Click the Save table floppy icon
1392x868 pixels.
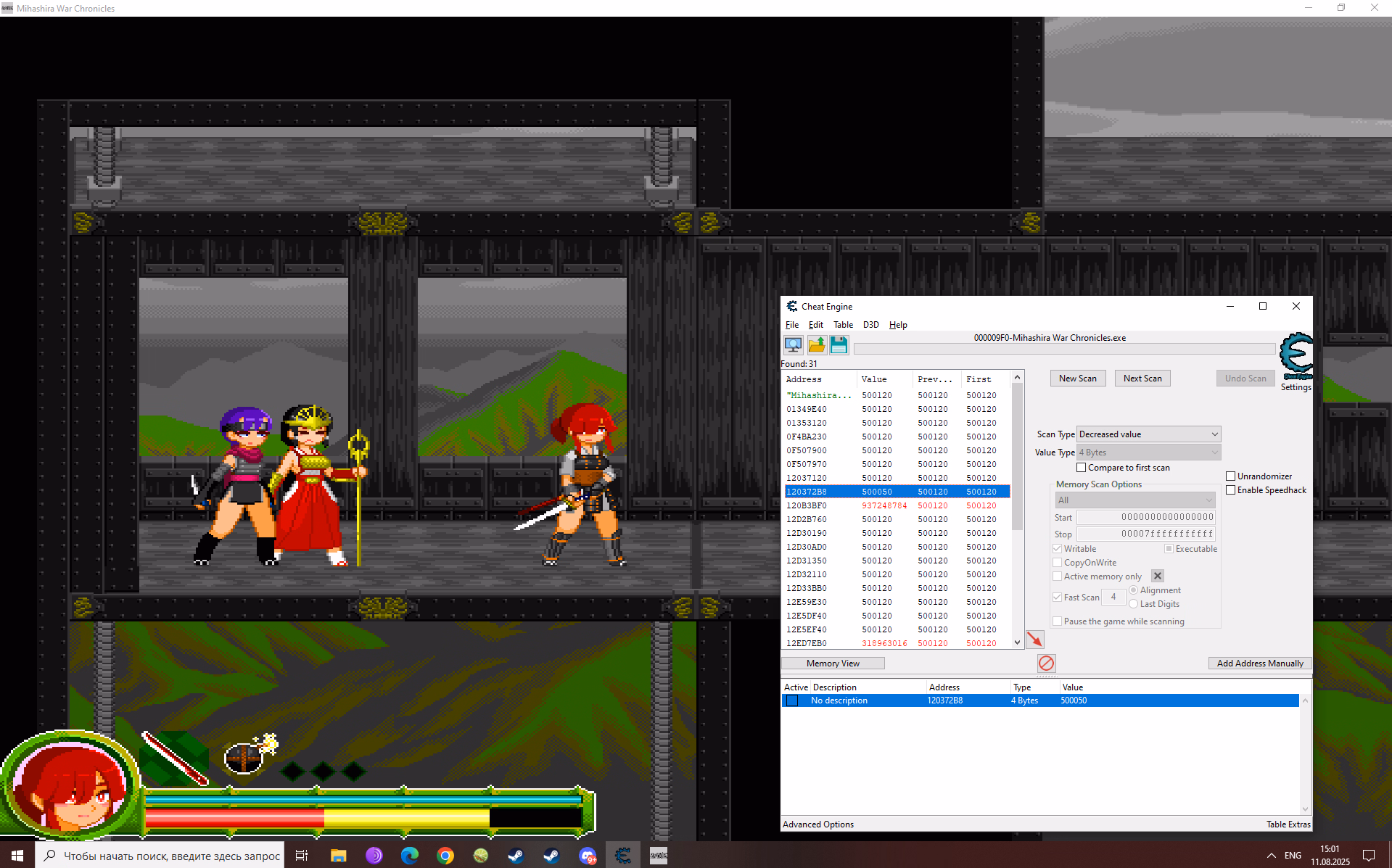click(x=839, y=345)
